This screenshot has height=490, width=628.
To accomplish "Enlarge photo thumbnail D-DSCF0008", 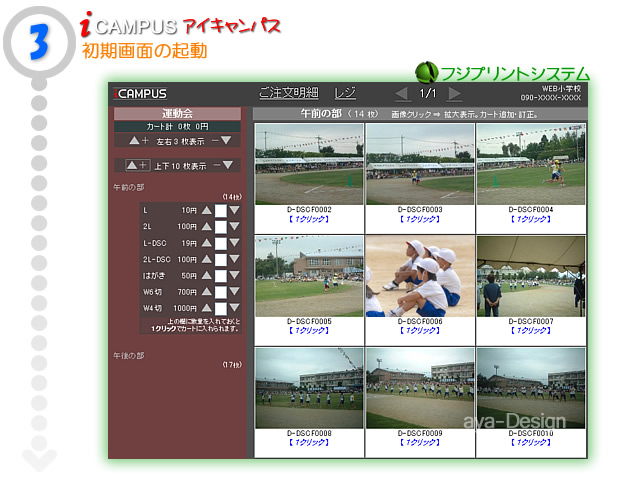I will 309,388.
